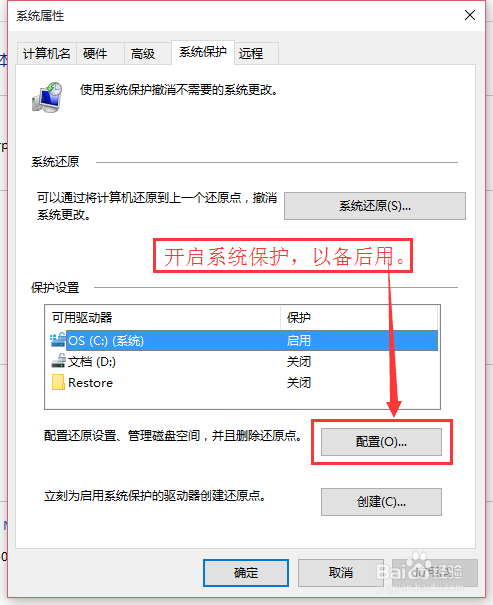Confirm with the 确定 button

click(x=246, y=573)
